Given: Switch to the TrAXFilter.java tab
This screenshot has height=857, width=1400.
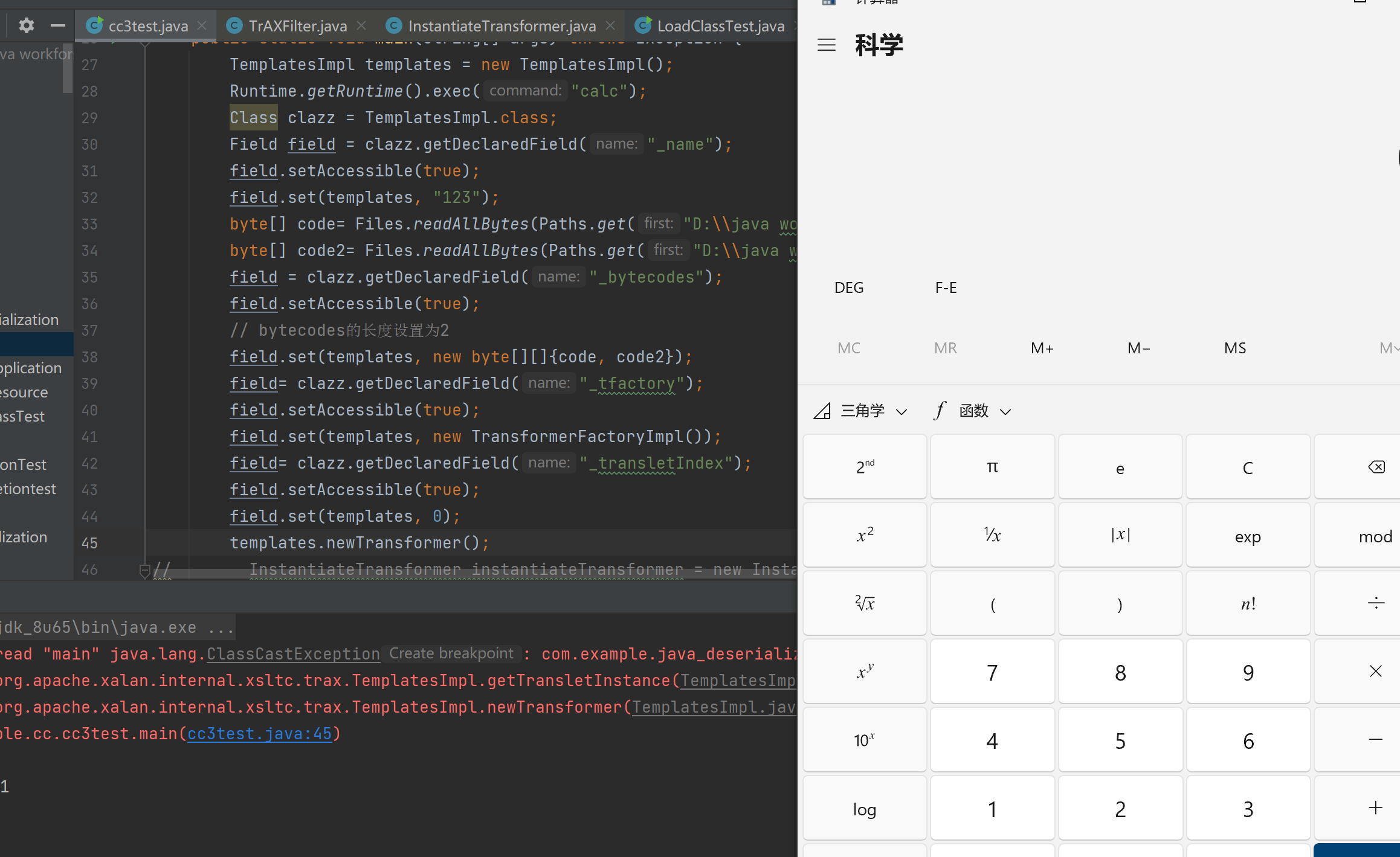Looking at the screenshot, I should pos(297,26).
